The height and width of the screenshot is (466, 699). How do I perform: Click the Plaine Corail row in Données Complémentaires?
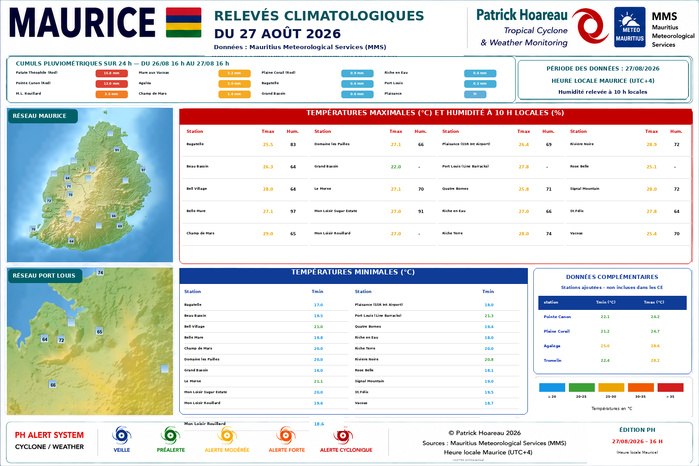[x=612, y=331]
